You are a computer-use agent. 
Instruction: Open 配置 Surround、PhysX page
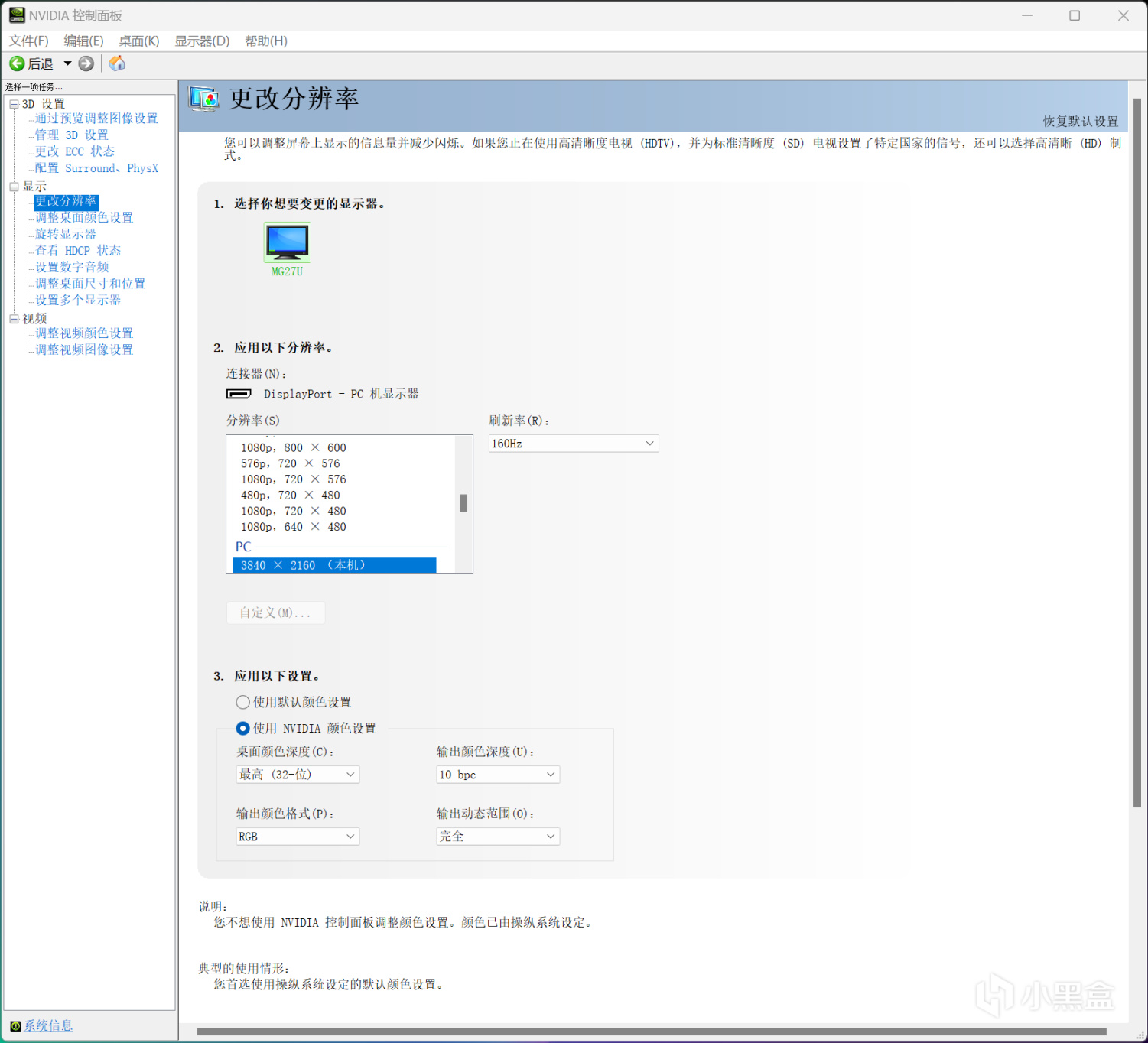(97, 168)
